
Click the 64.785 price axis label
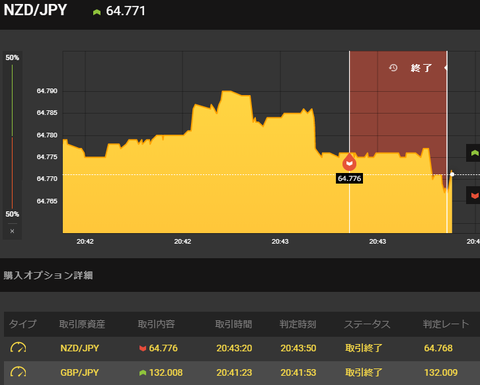pyautogui.click(x=47, y=113)
